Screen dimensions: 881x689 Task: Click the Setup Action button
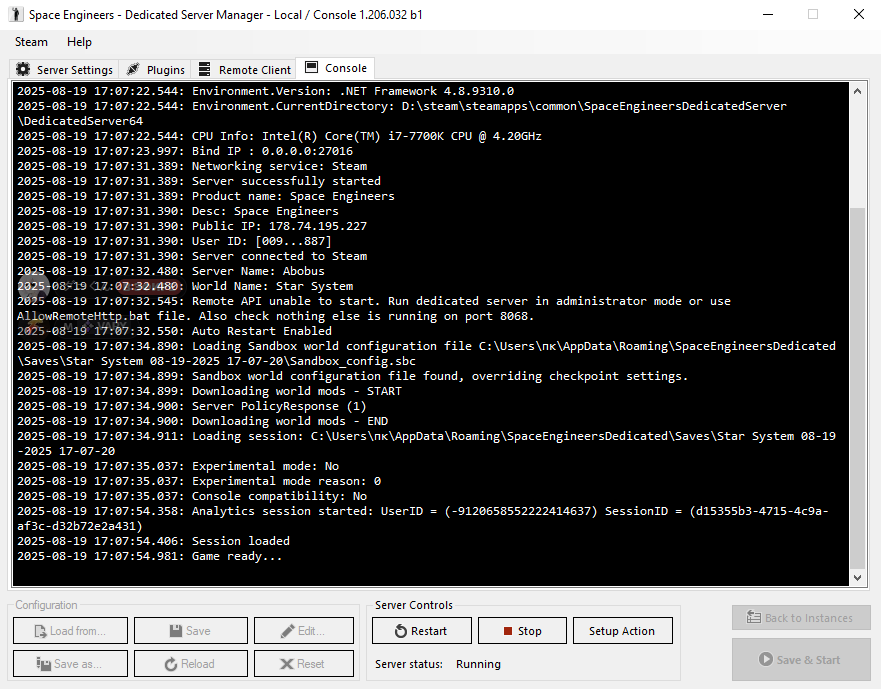622,631
